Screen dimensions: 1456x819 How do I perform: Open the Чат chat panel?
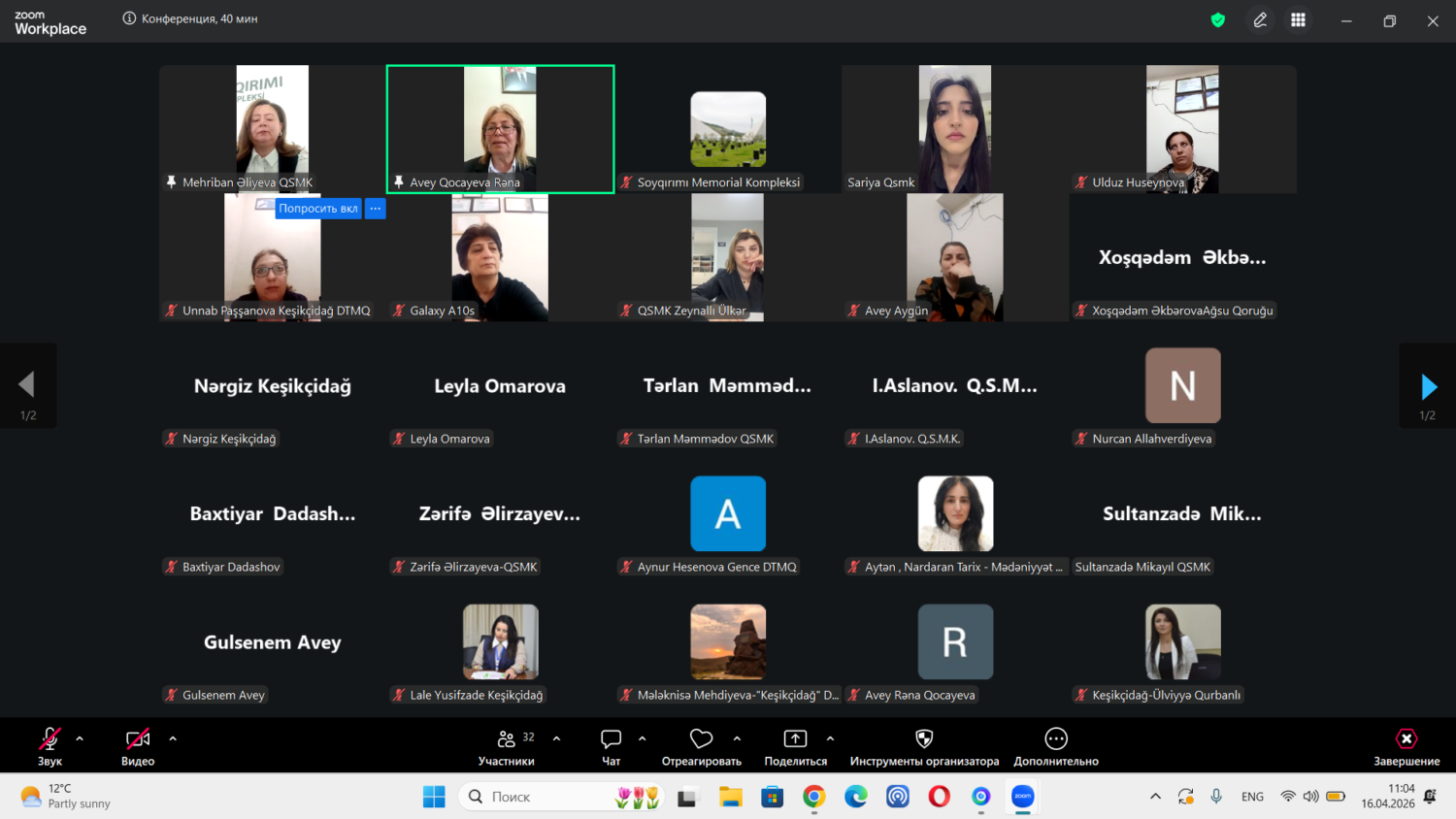tap(611, 746)
